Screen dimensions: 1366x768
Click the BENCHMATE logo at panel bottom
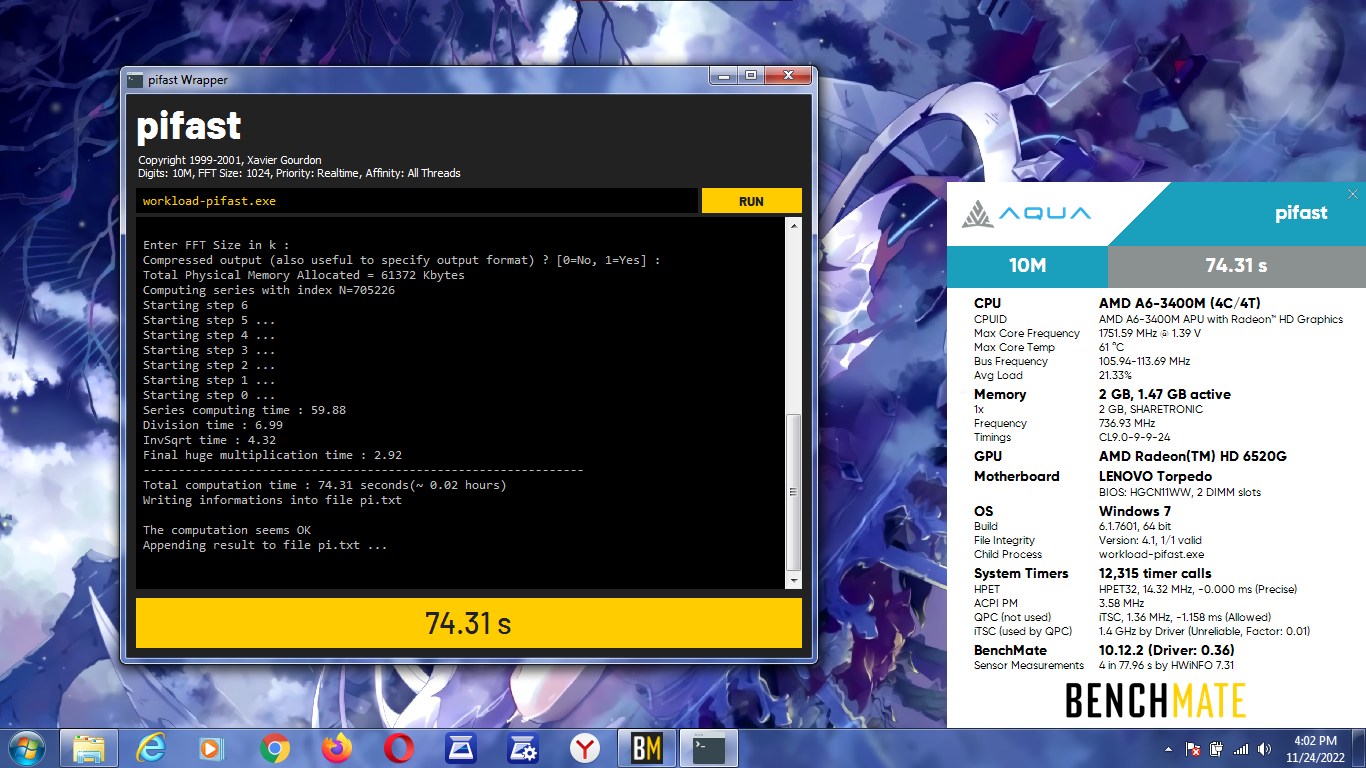click(x=1156, y=701)
